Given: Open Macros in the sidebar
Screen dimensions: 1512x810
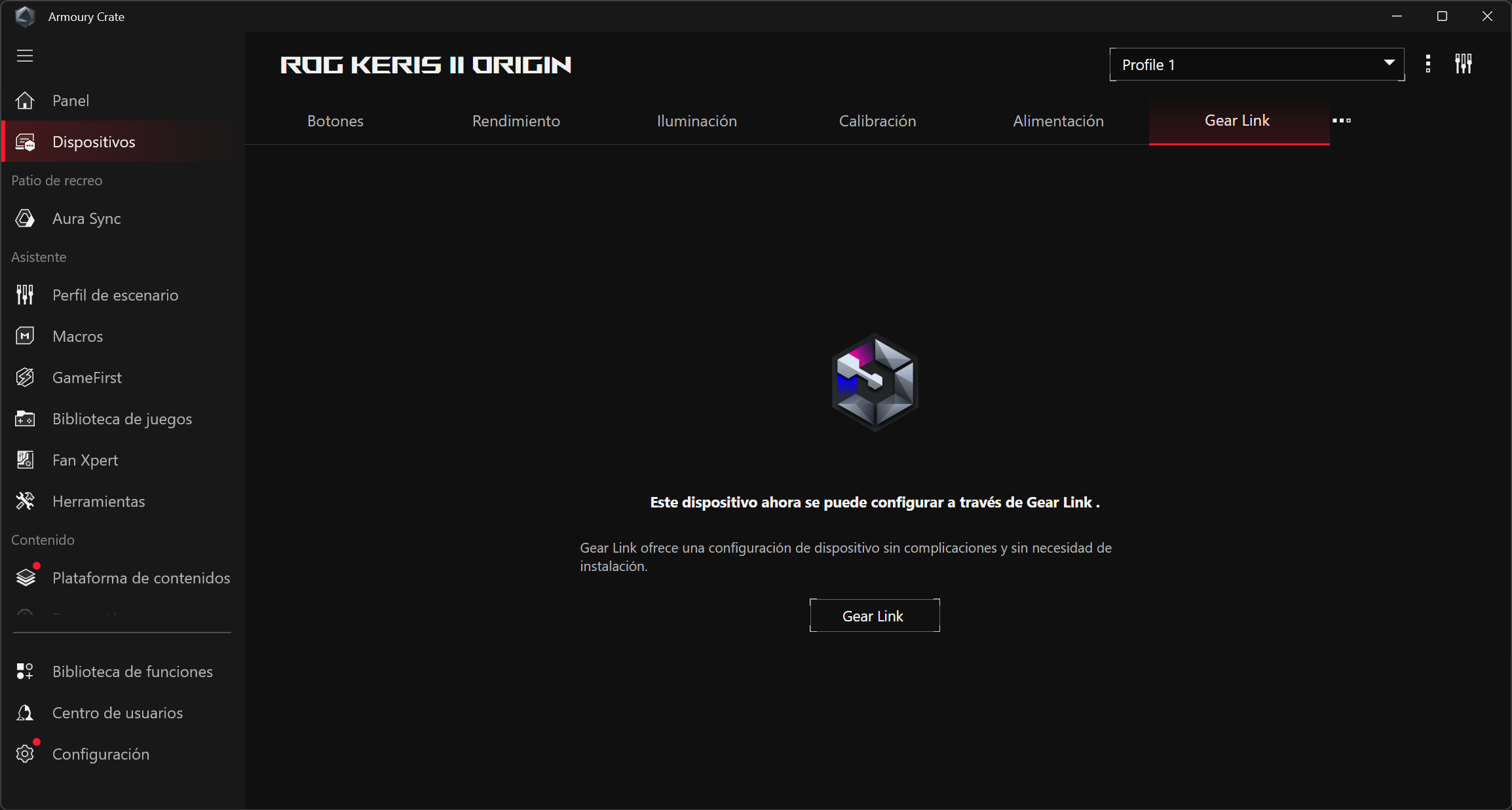Looking at the screenshot, I should point(123,337).
